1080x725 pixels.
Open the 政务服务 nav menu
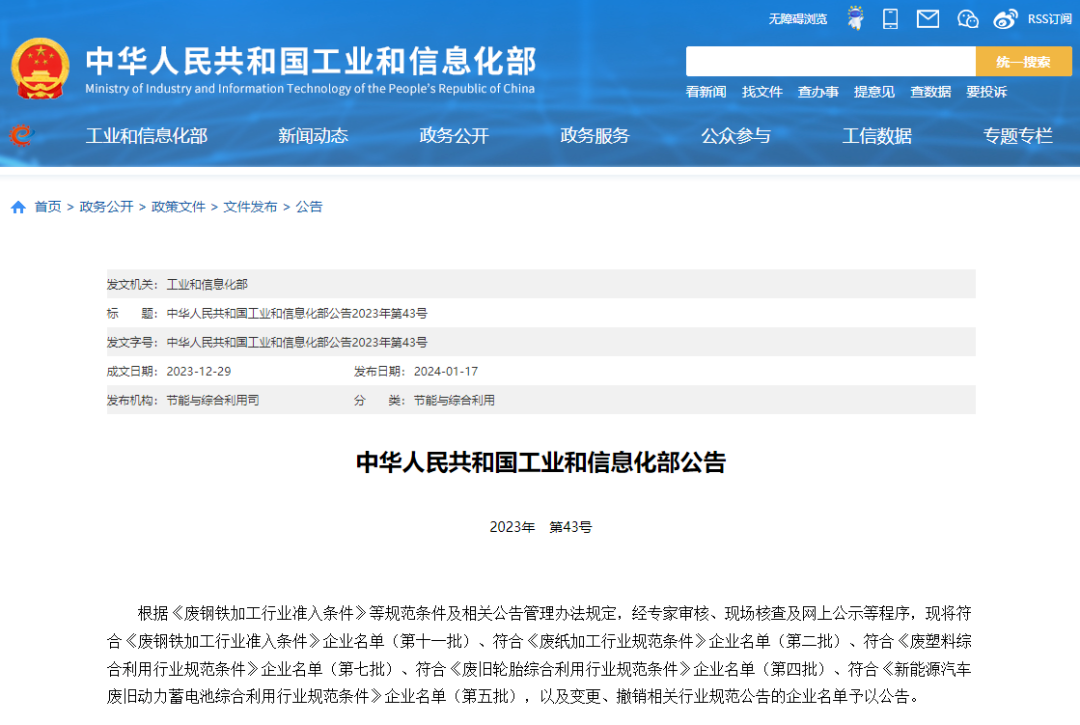click(x=595, y=136)
